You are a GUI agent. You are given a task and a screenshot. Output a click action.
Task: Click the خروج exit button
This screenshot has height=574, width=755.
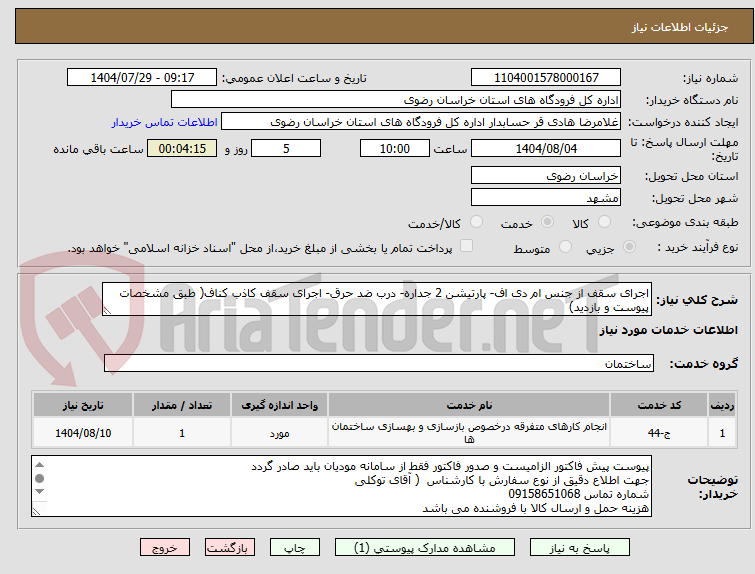pyautogui.click(x=165, y=548)
